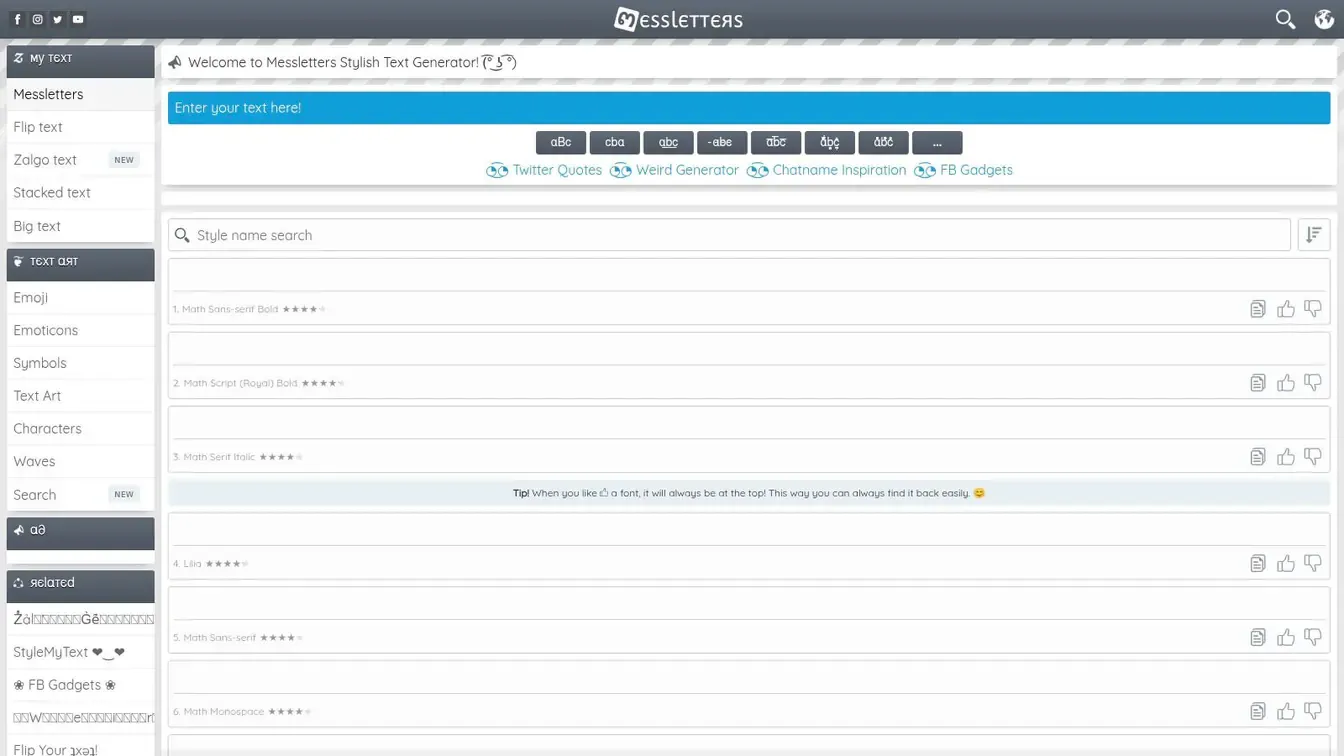Thumbs up Math Script (Royal) Bold
This screenshot has height=756, width=1344.
click(x=1285, y=383)
